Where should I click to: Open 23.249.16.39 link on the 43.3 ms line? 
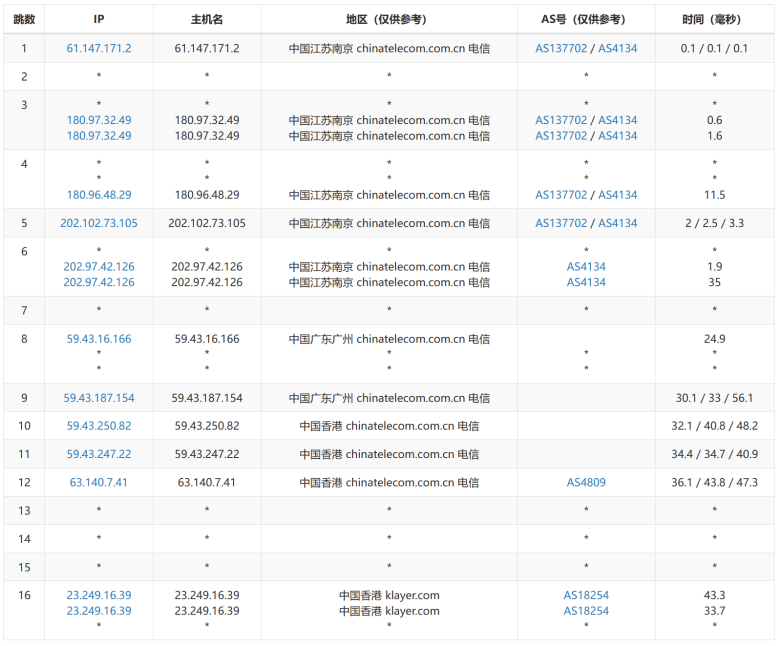pos(99,595)
